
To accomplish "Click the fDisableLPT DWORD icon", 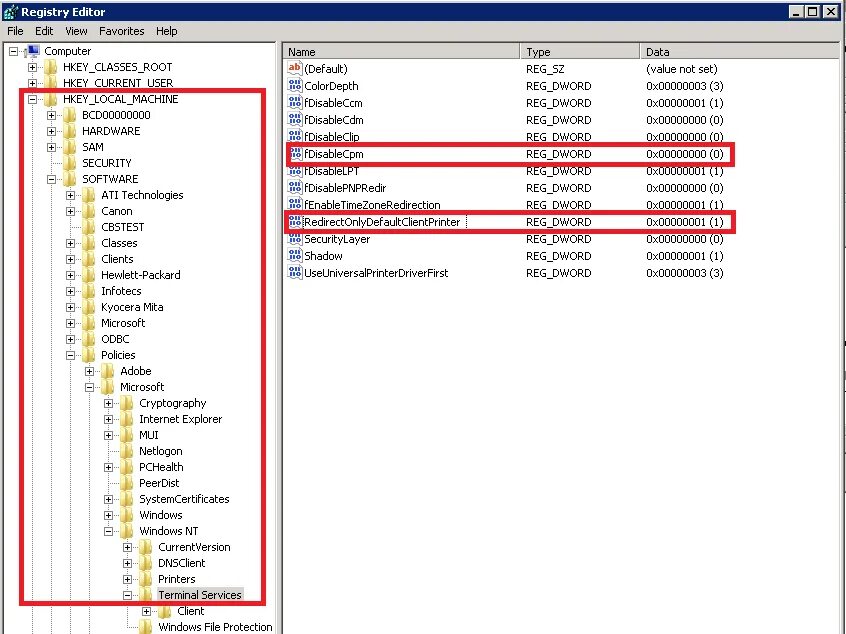I will point(295,171).
